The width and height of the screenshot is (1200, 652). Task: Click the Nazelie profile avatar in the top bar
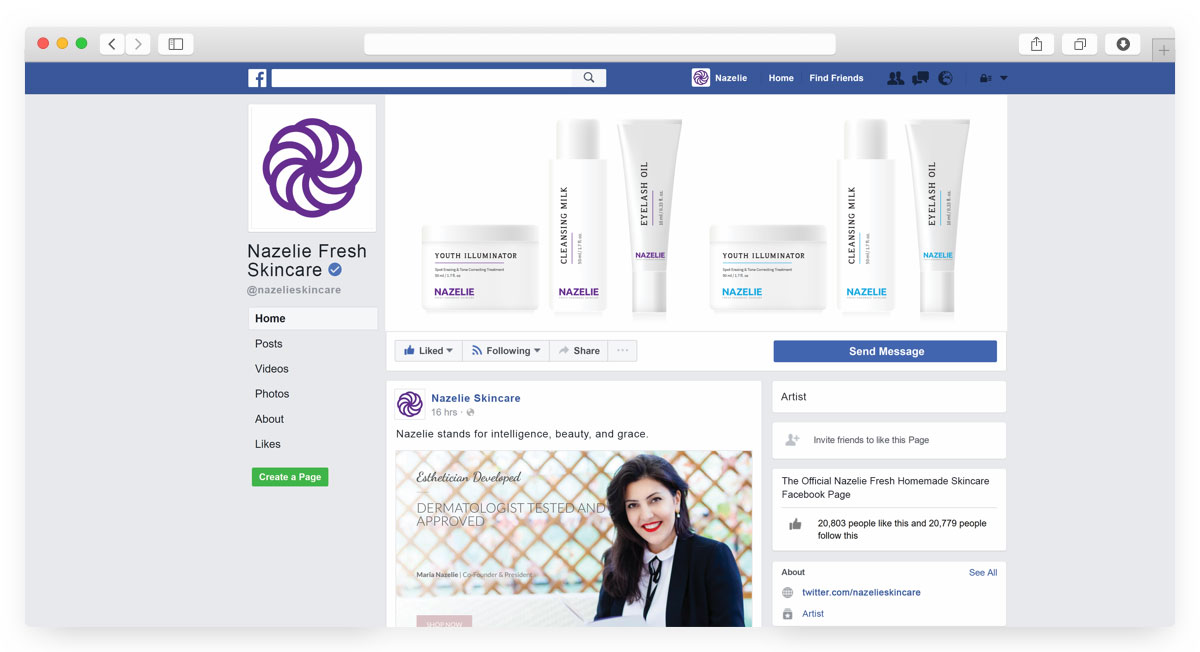pos(700,78)
